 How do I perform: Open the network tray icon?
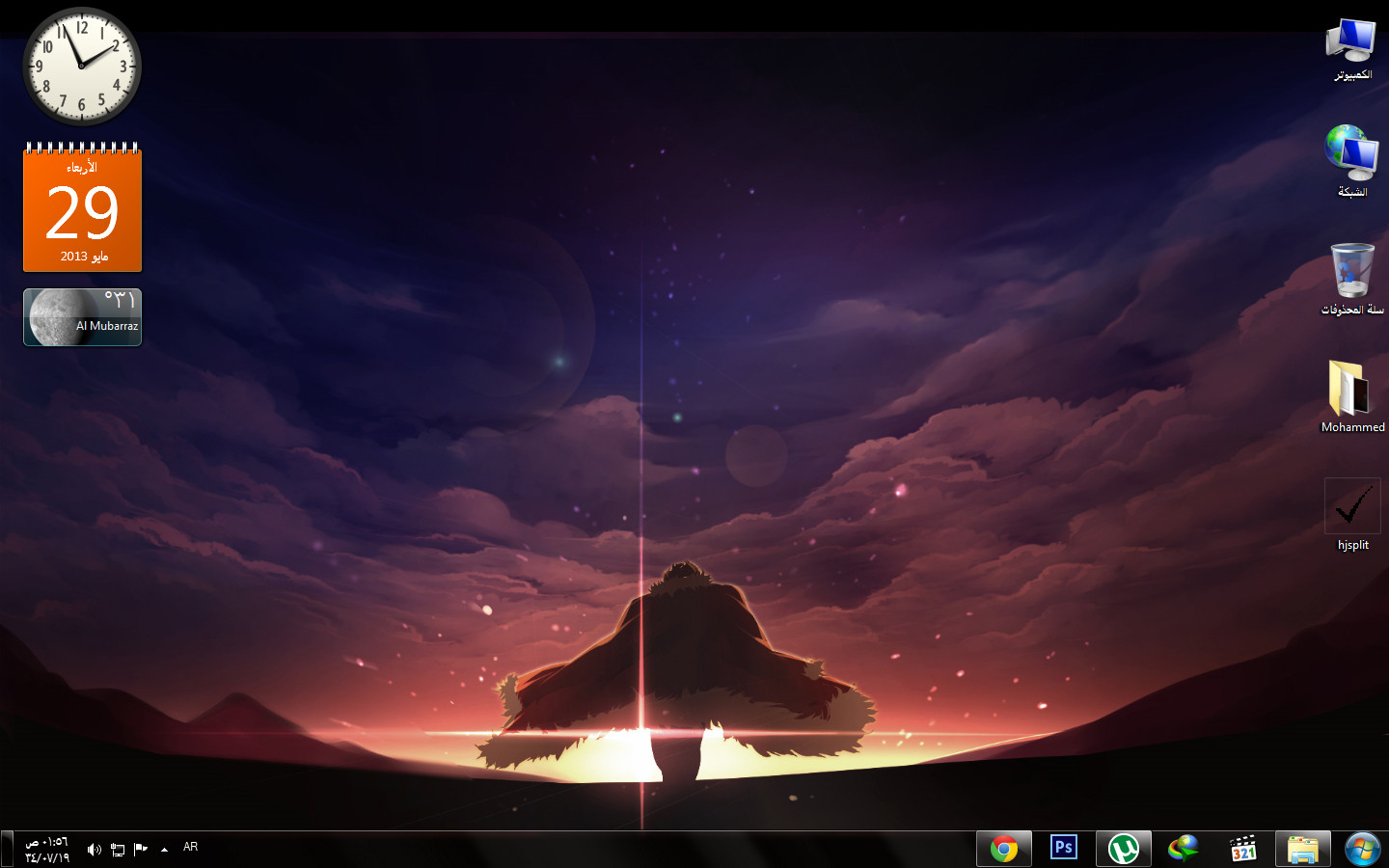(118, 850)
